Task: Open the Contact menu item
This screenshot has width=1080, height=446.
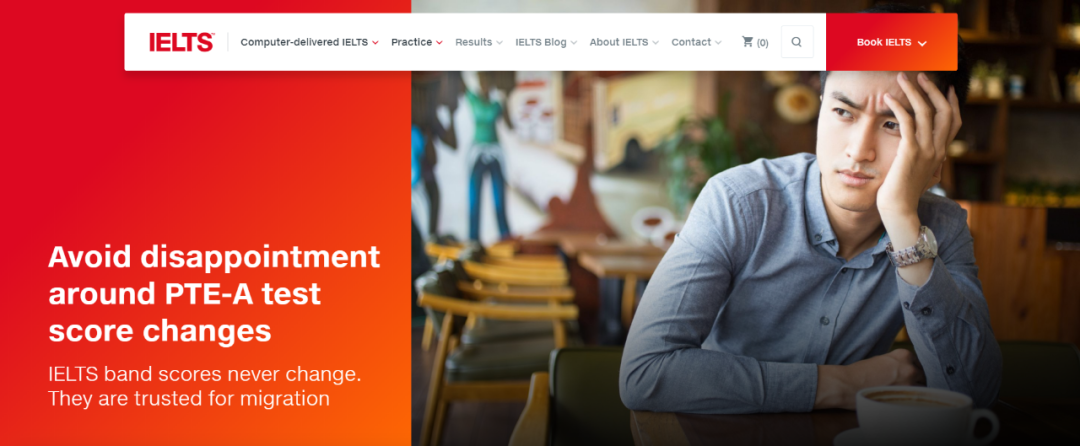Action: pyautogui.click(x=691, y=42)
